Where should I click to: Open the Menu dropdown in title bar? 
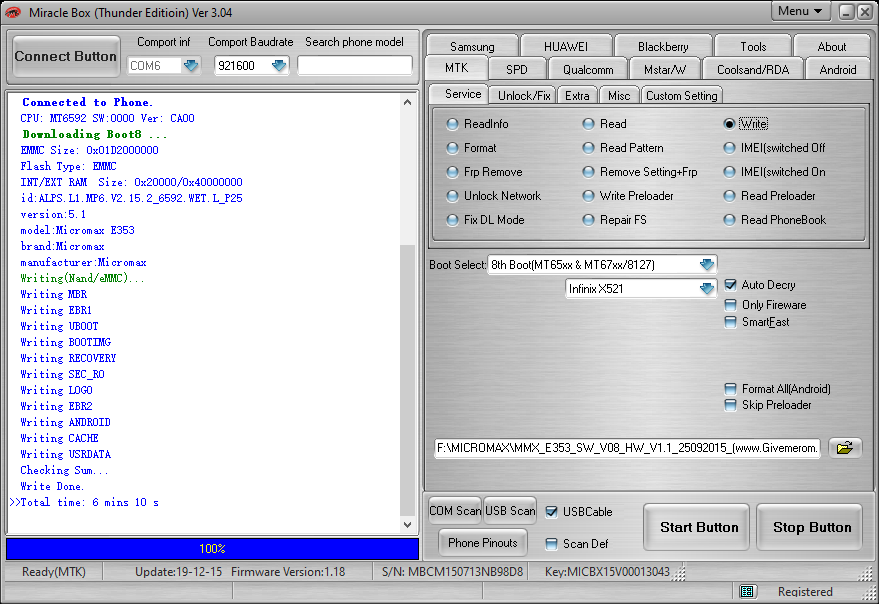click(x=800, y=11)
